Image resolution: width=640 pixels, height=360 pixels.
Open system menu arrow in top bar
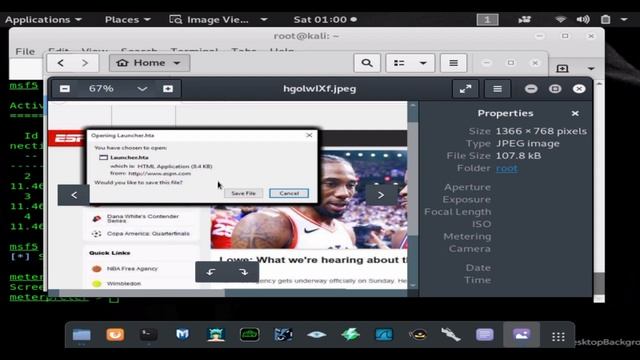(x=624, y=20)
